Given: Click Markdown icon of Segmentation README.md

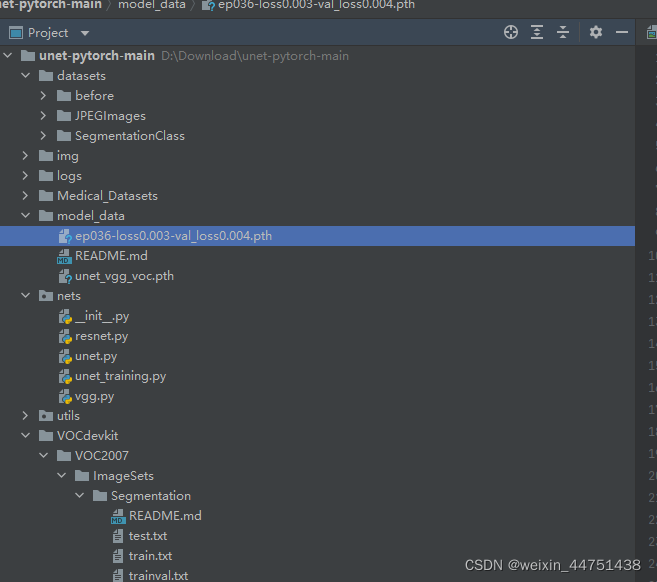Looking at the screenshot, I should [118, 516].
